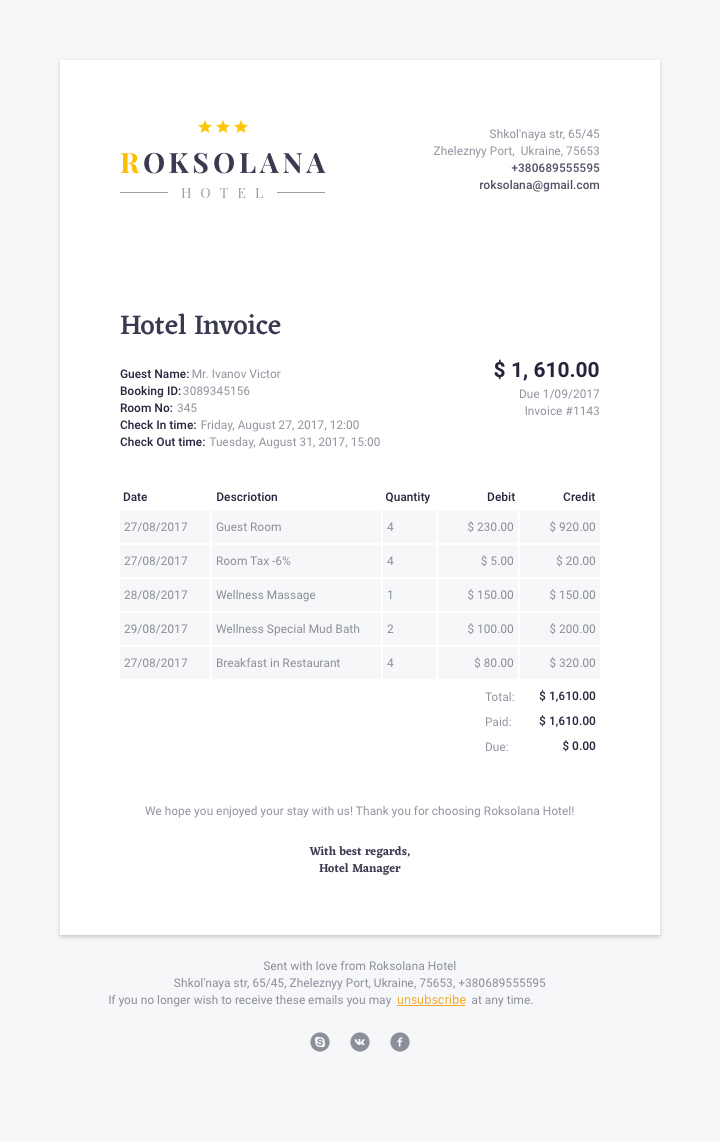Click the unsubscribe link
Screen dimensions: 720x1142
431,1000
